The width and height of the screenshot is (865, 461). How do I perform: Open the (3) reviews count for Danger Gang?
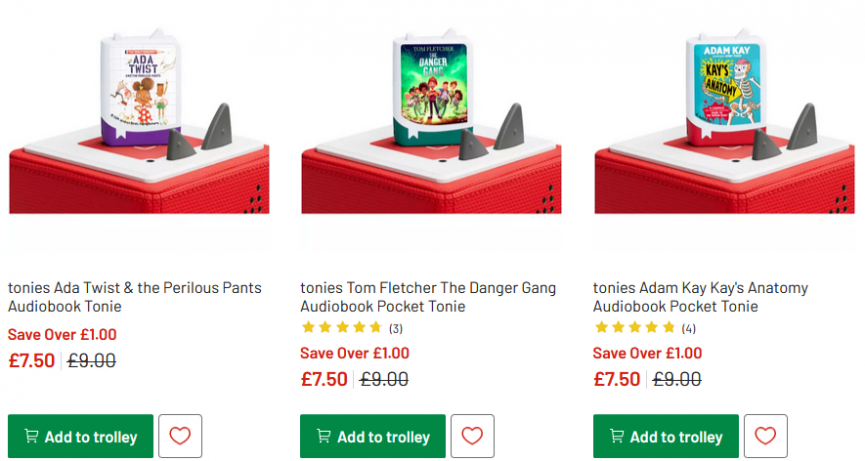click(396, 328)
